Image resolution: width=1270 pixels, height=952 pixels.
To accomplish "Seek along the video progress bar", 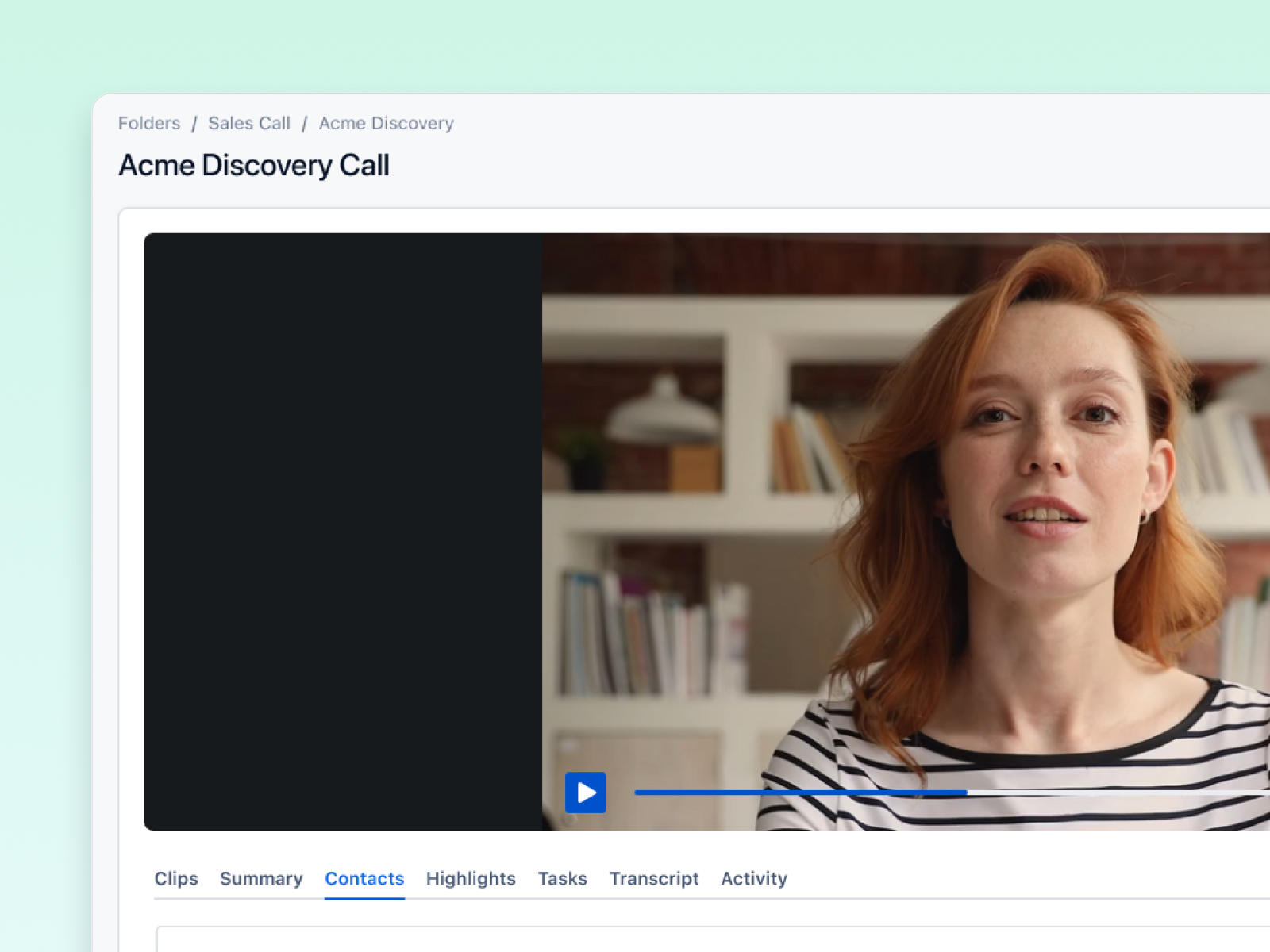I will click(952, 793).
